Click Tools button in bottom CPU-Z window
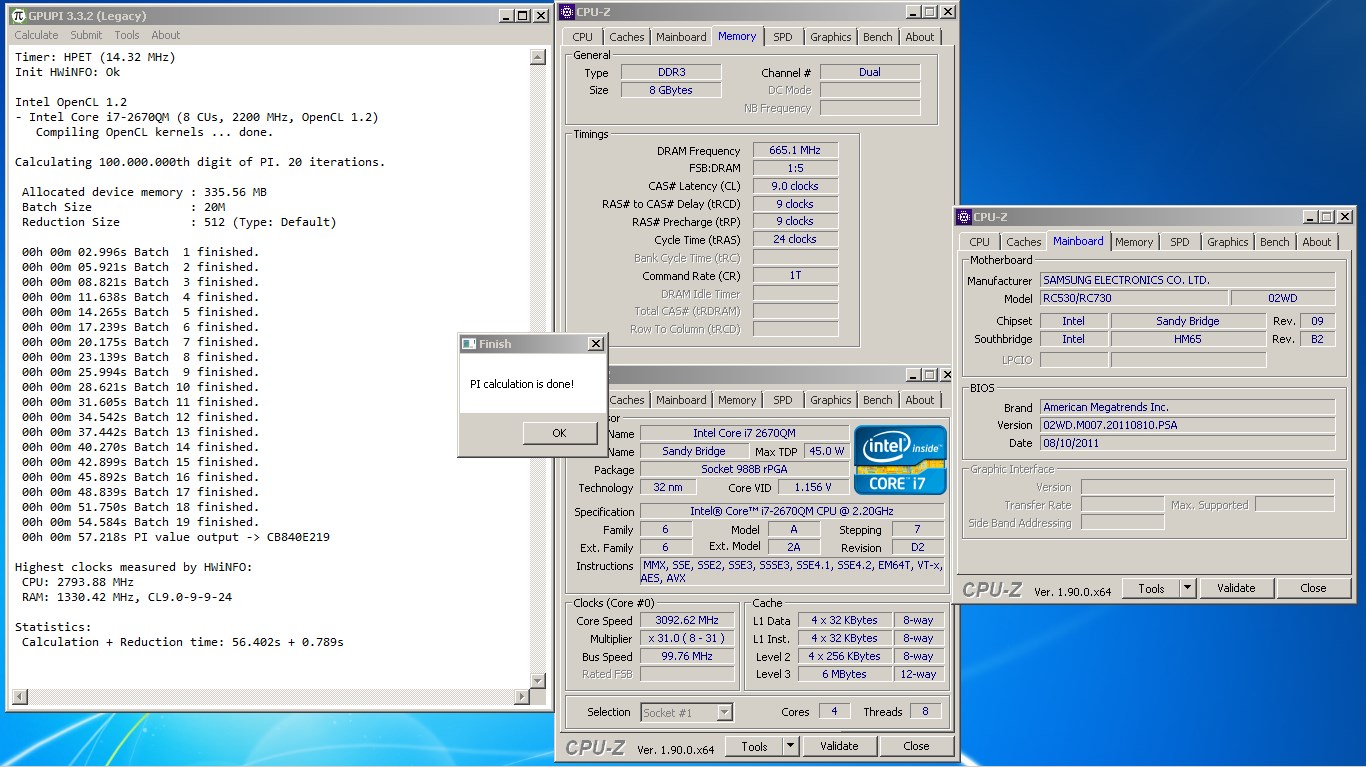The height and width of the screenshot is (768, 1366). point(755,746)
